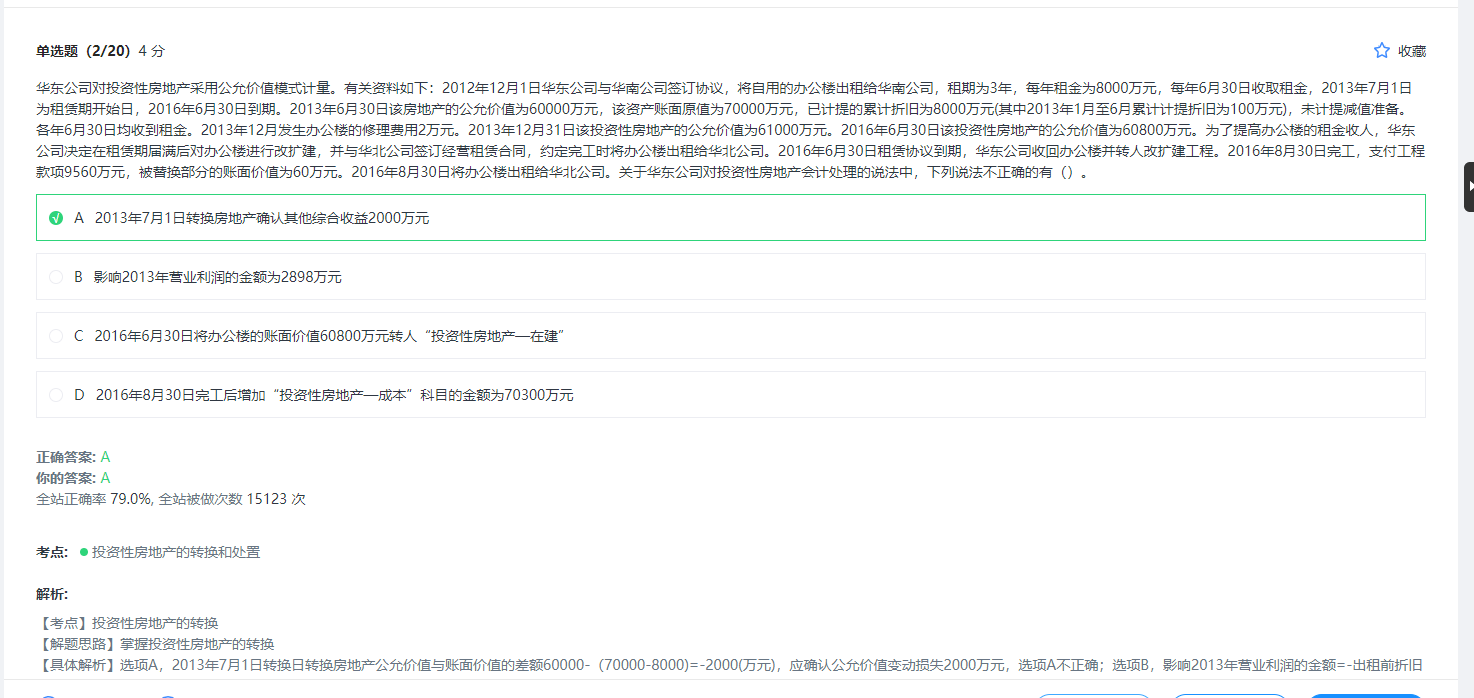This screenshot has height=698, width=1474.
Task: Pick the answer mentioning 70300万元
Action: point(334,395)
